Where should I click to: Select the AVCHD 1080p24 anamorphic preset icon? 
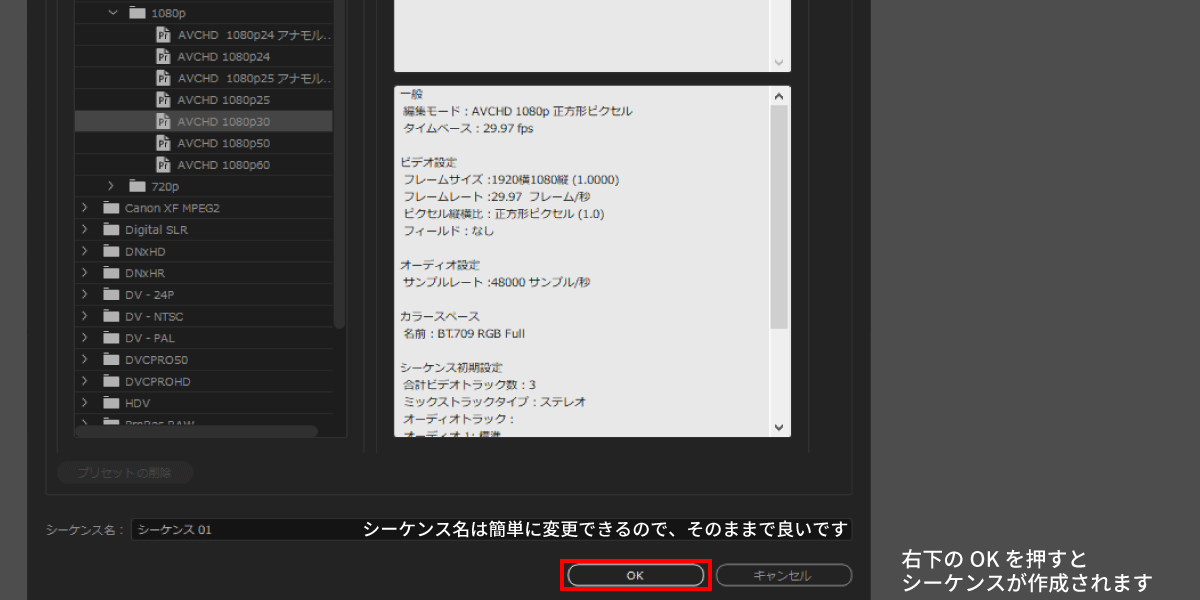164,35
